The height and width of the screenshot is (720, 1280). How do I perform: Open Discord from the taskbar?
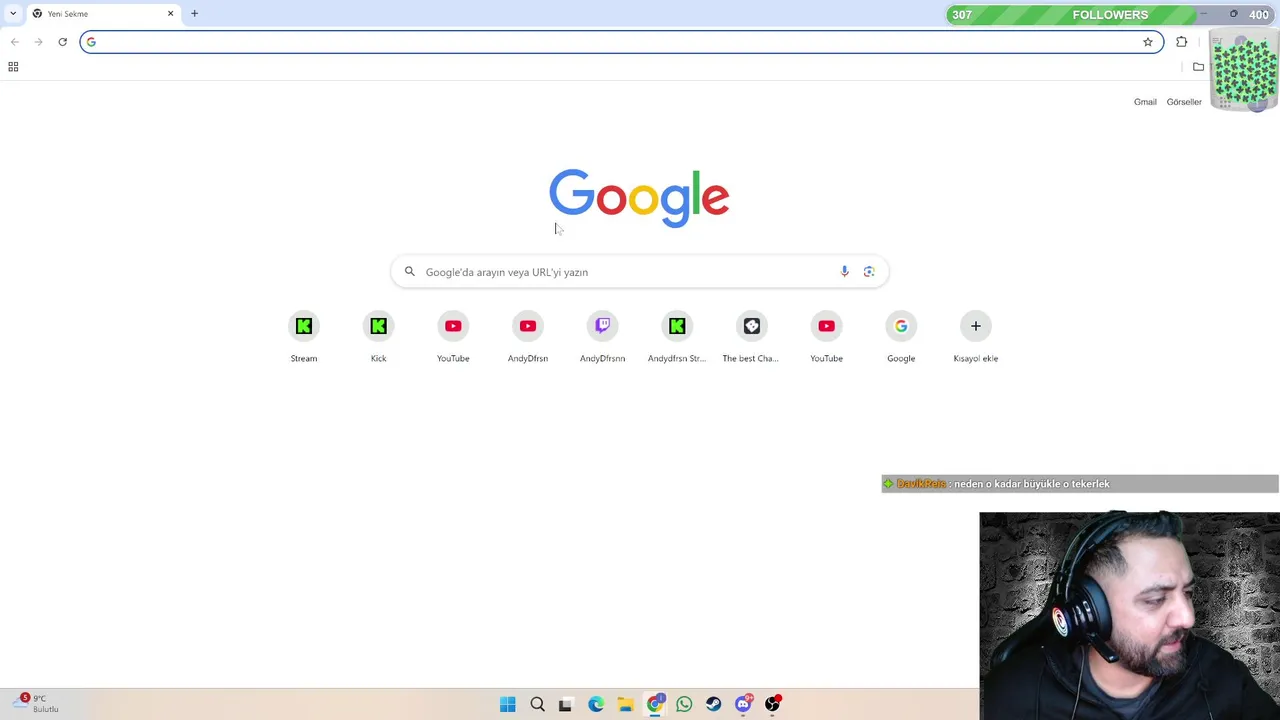pyautogui.click(x=743, y=704)
